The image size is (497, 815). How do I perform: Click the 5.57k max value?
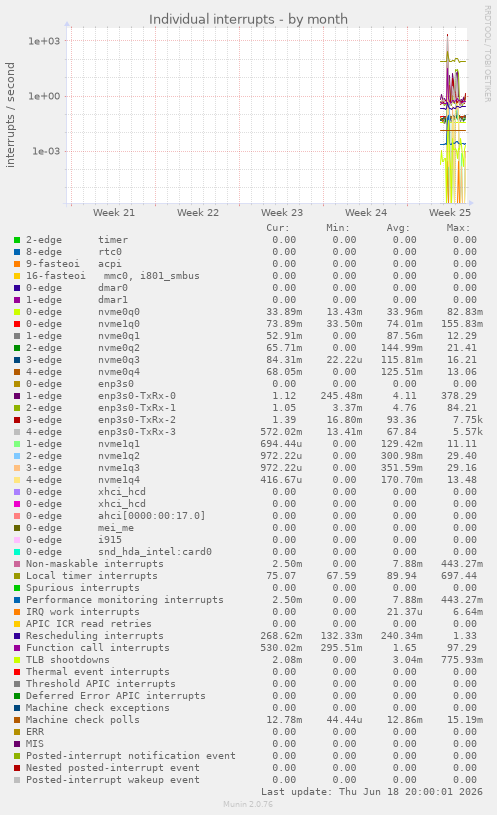(x=467, y=432)
